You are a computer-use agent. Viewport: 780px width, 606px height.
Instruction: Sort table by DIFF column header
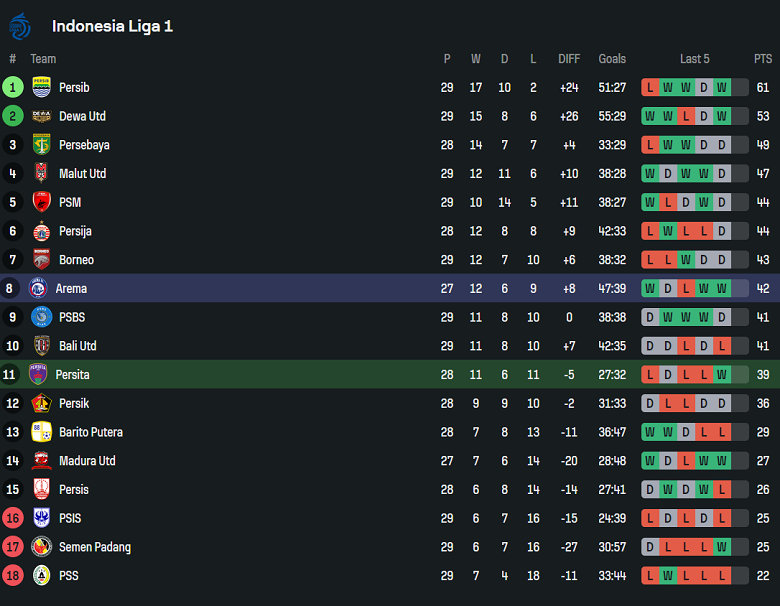pos(569,59)
